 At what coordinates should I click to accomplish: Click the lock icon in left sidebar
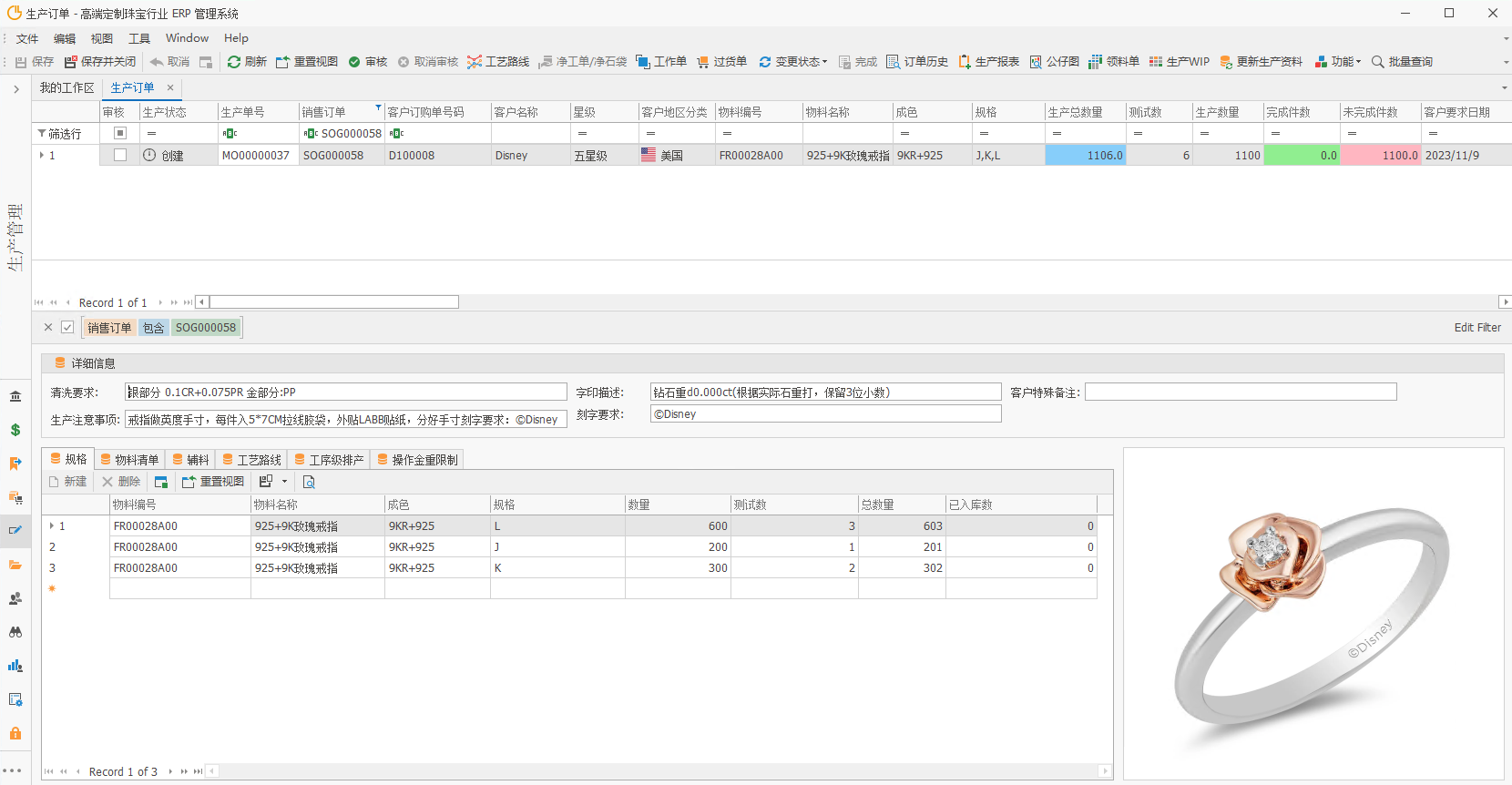coord(15,733)
